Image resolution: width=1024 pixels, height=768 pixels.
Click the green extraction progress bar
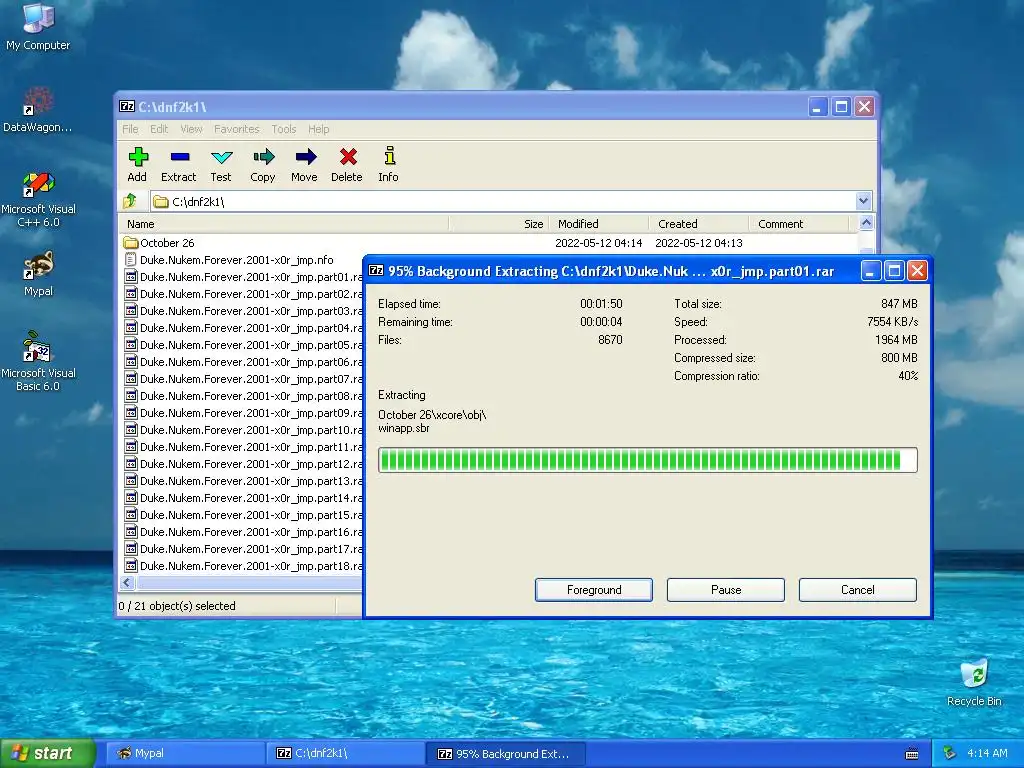(x=647, y=460)
